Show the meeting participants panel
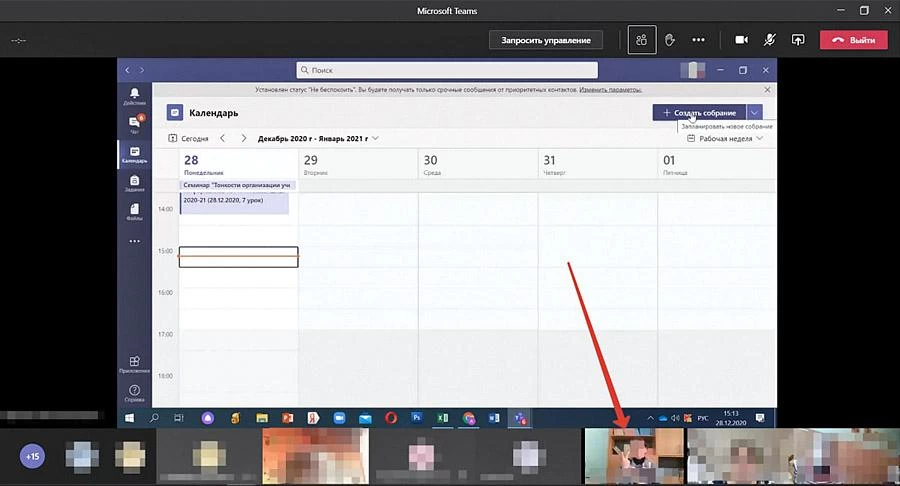The image size is (900, 486). (642, 40)
